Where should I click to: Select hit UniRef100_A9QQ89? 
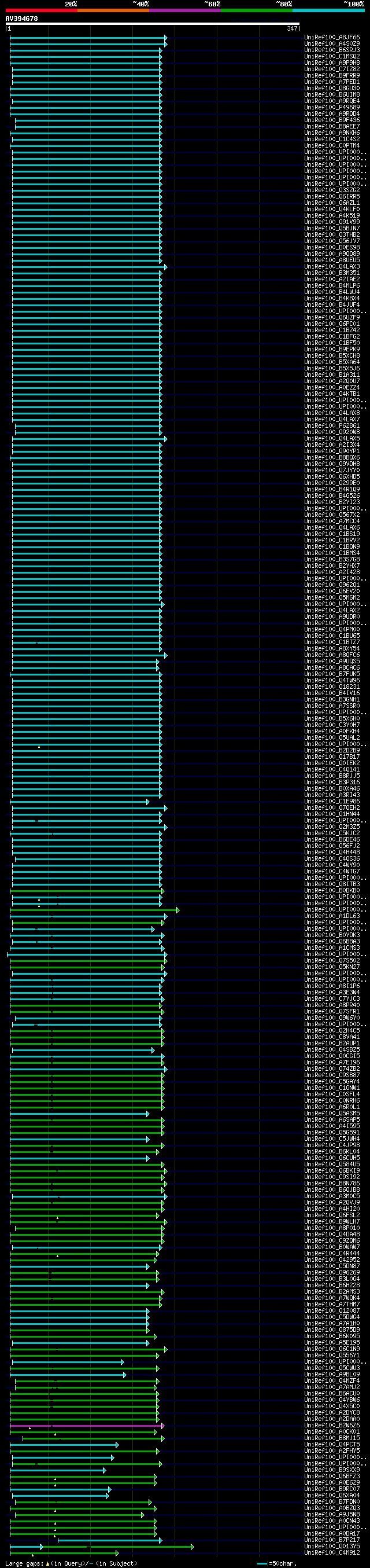click(x=332, y=255)
